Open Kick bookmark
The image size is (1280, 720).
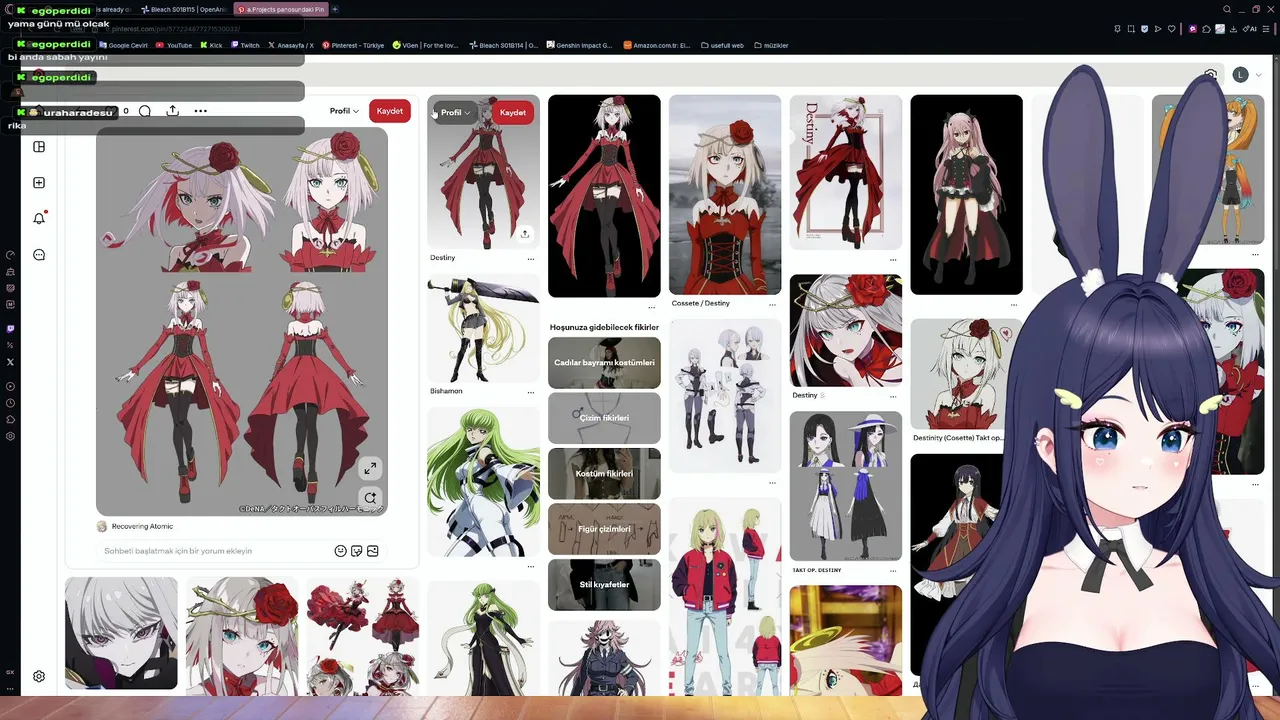(212, 45)
